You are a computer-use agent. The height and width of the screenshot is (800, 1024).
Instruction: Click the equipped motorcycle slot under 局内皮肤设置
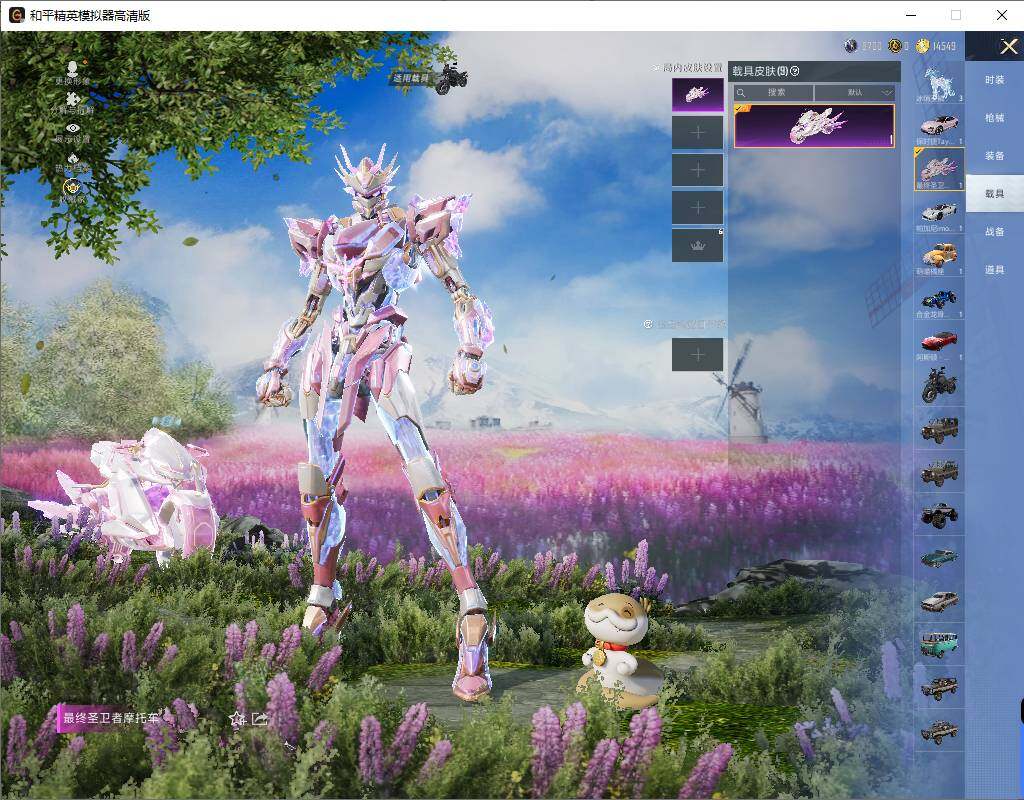click(x=697, y=95)
